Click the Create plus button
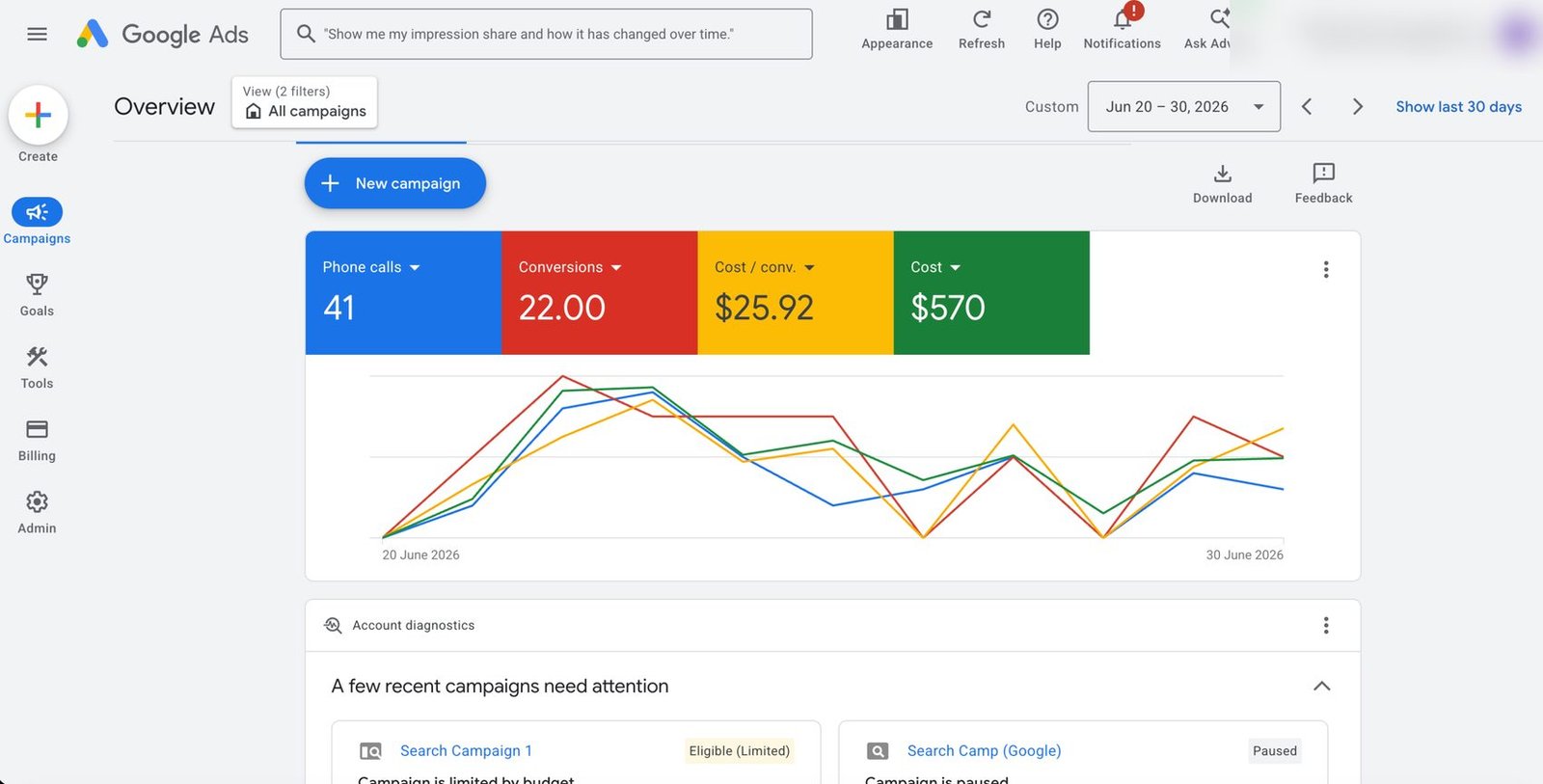1543x784 pixels. click(38, 115)
